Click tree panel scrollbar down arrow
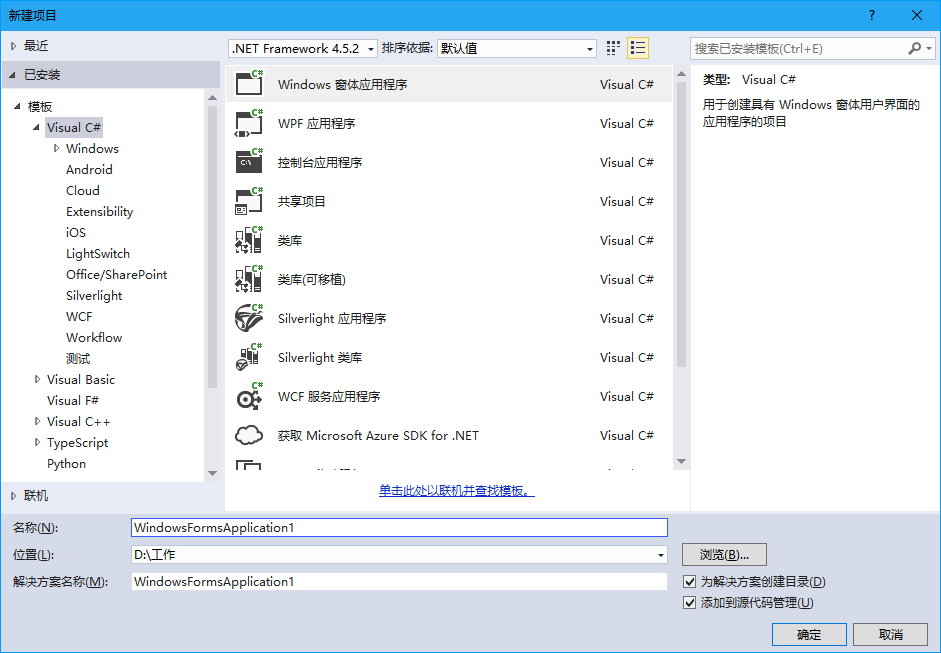 pos(212,474)
